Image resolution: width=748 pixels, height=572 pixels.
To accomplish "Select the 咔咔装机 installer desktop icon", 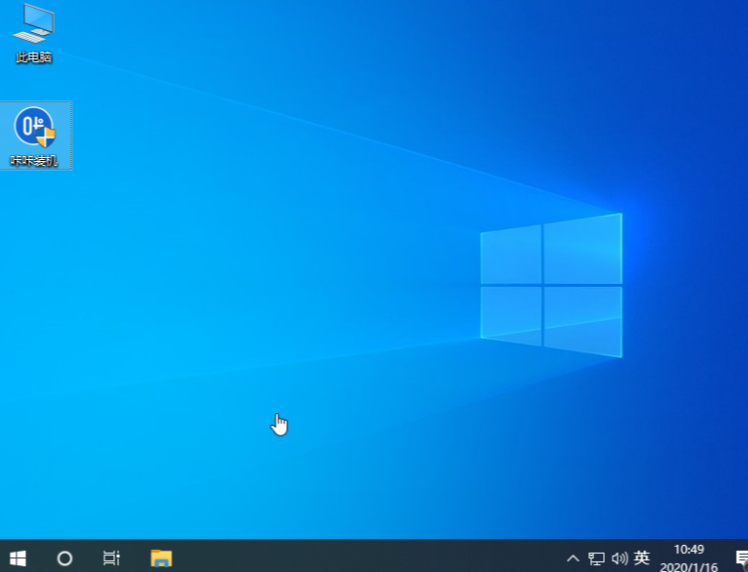I will coord(34,127).
